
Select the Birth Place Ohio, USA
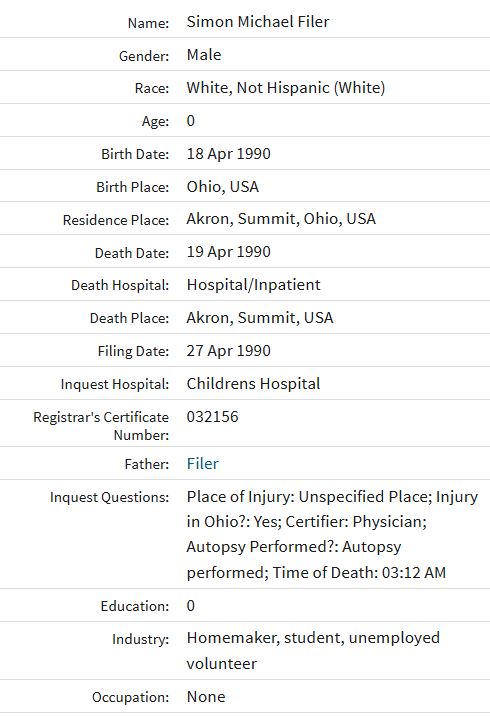(223, 187)
